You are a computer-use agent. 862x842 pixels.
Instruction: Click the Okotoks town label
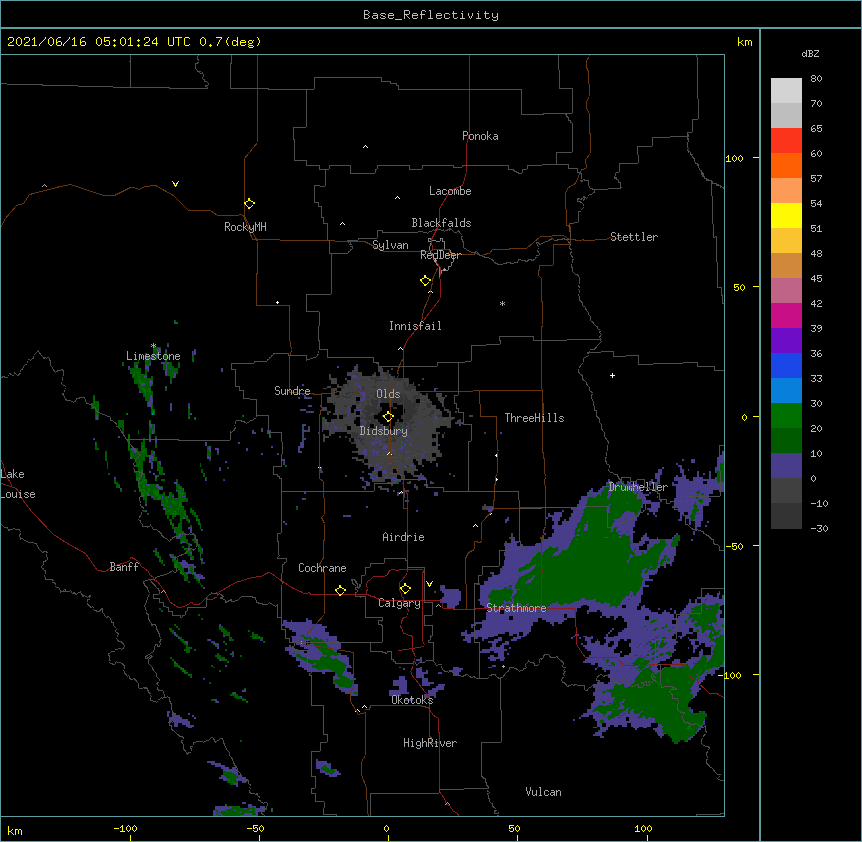(x=412, y=700)
